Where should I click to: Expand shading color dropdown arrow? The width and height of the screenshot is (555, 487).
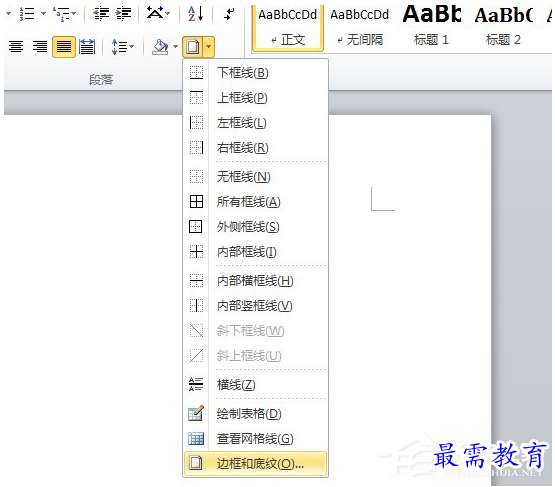175,46
